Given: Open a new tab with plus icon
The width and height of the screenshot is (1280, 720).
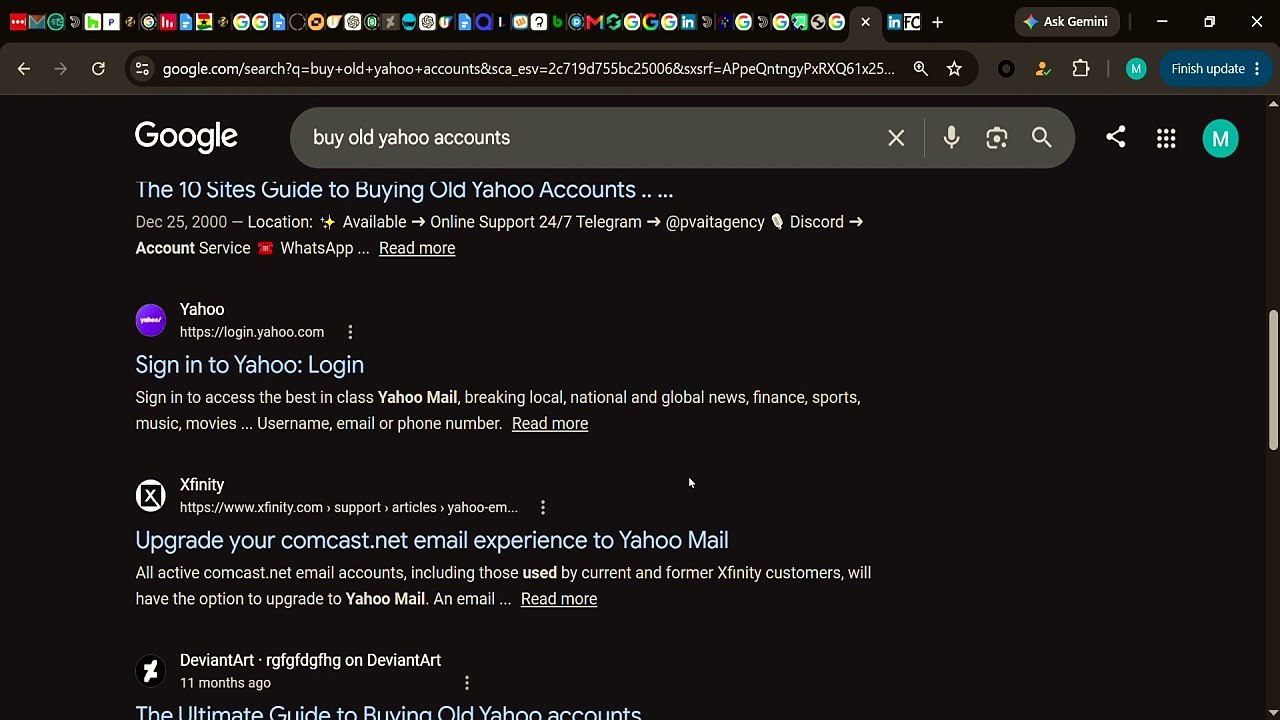Looking at the screenshot, I should point(937,22).
